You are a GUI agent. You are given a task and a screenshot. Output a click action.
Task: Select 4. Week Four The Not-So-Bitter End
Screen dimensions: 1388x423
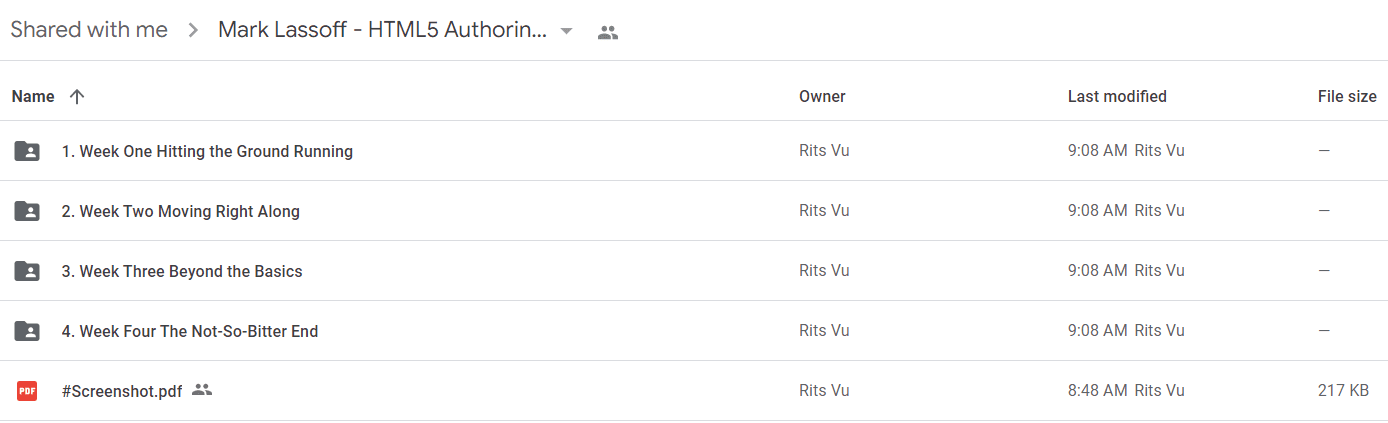coord(190,331)
